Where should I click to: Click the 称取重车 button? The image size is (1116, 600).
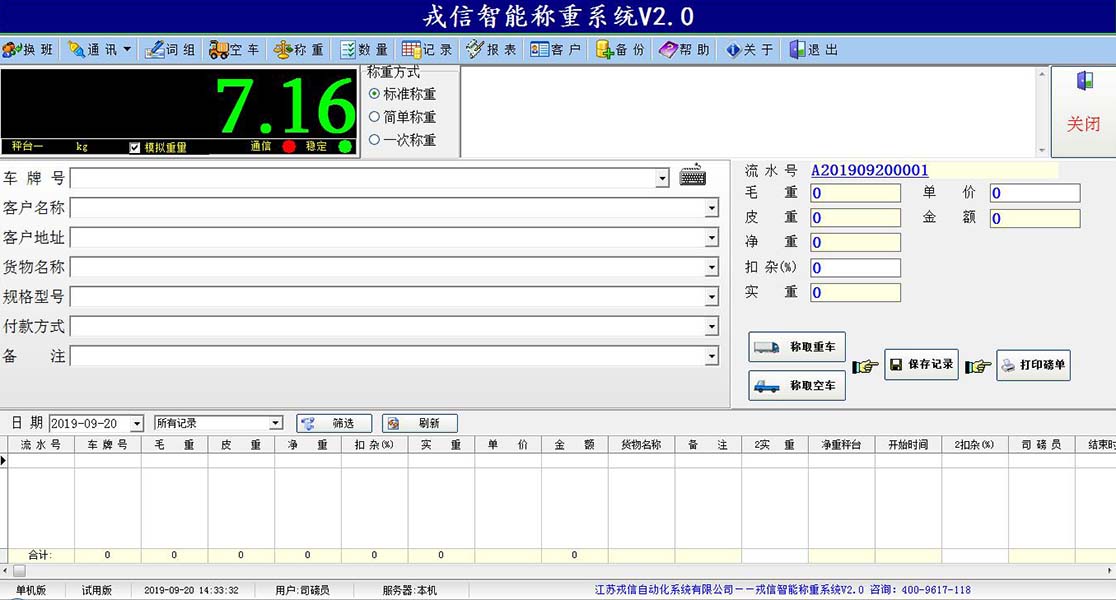click(x=797, y=347)
